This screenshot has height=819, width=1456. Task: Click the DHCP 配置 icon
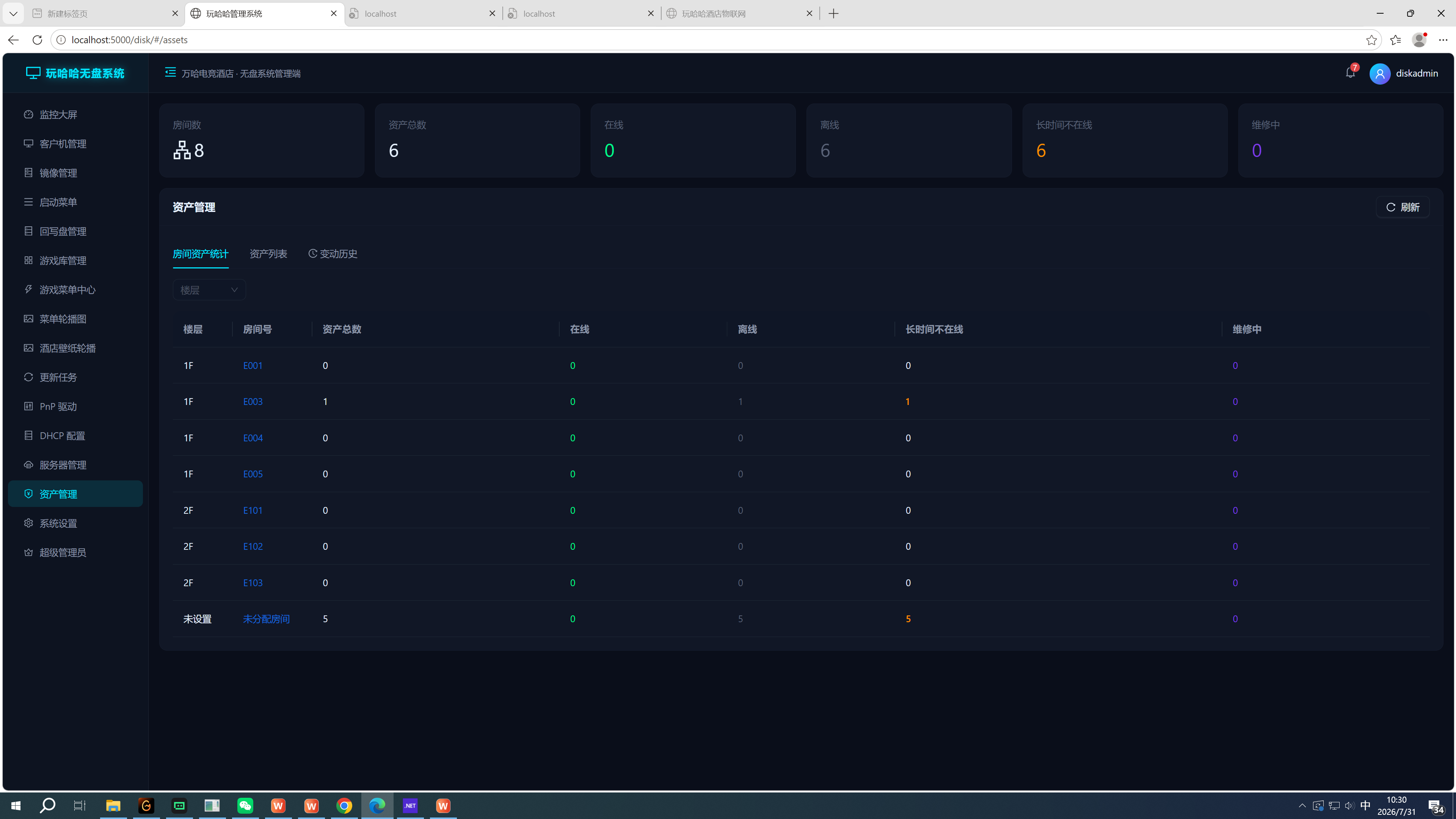pos(28,436)
